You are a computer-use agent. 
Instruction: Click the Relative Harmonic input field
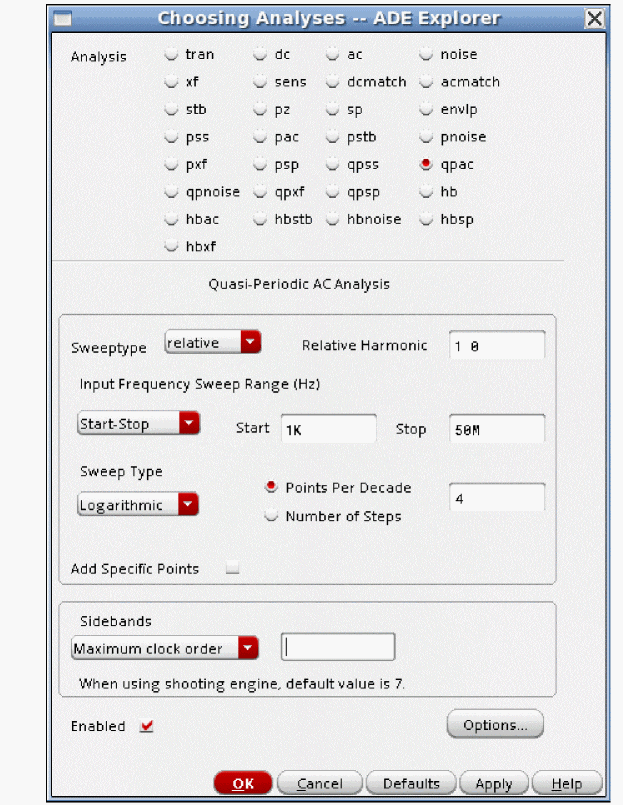[497, 345]
